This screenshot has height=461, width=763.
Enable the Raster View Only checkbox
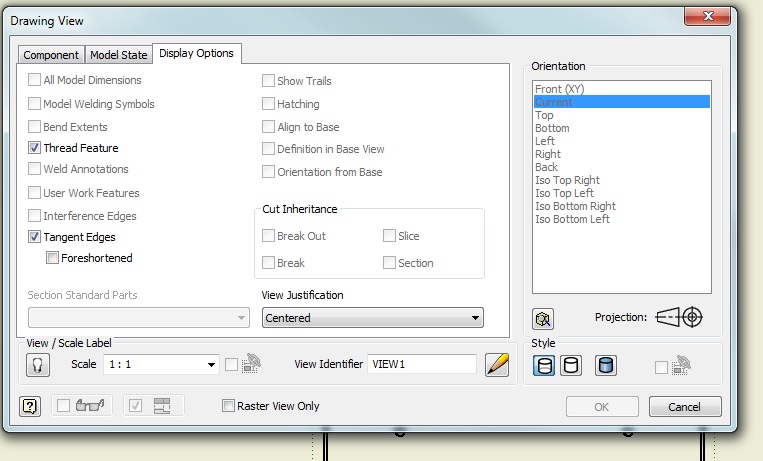click(x=228, y=406)
